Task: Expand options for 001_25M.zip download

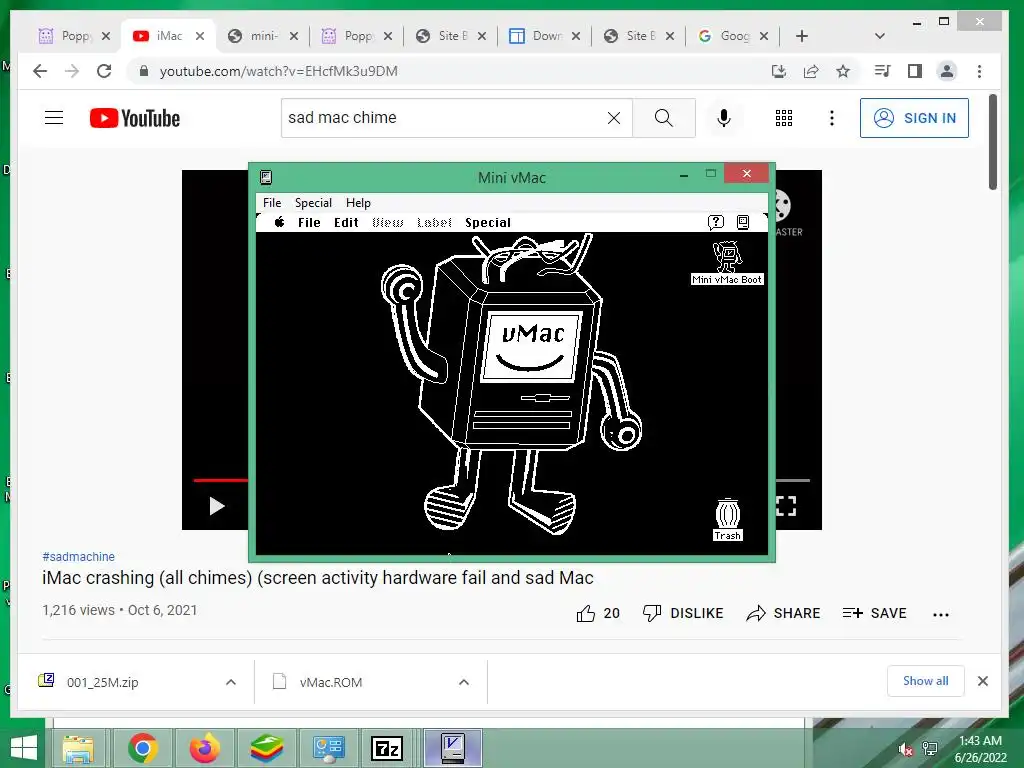Action: (231, 682)
